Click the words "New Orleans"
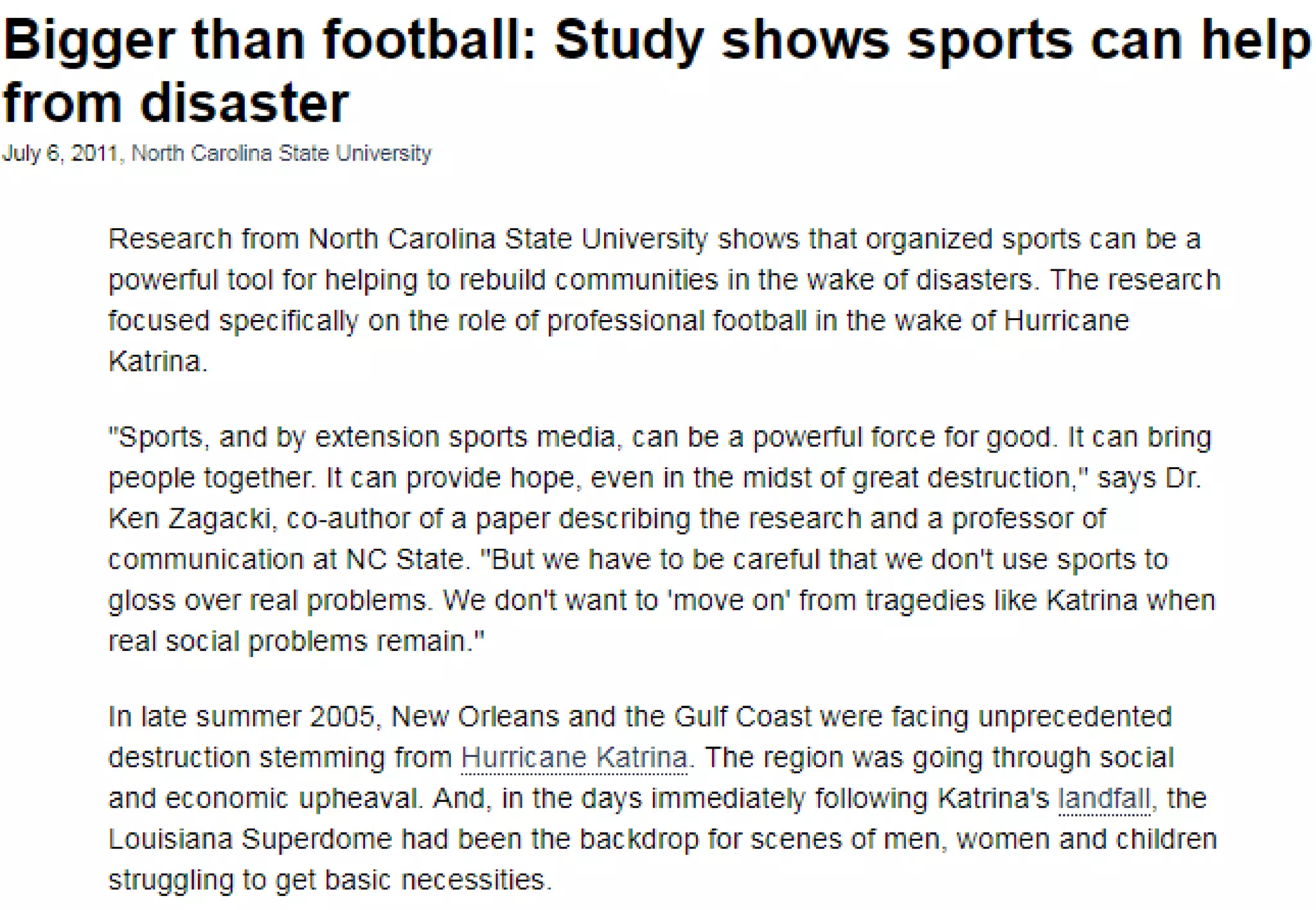Screen dimensions: 1316x910 click(474, 717)
